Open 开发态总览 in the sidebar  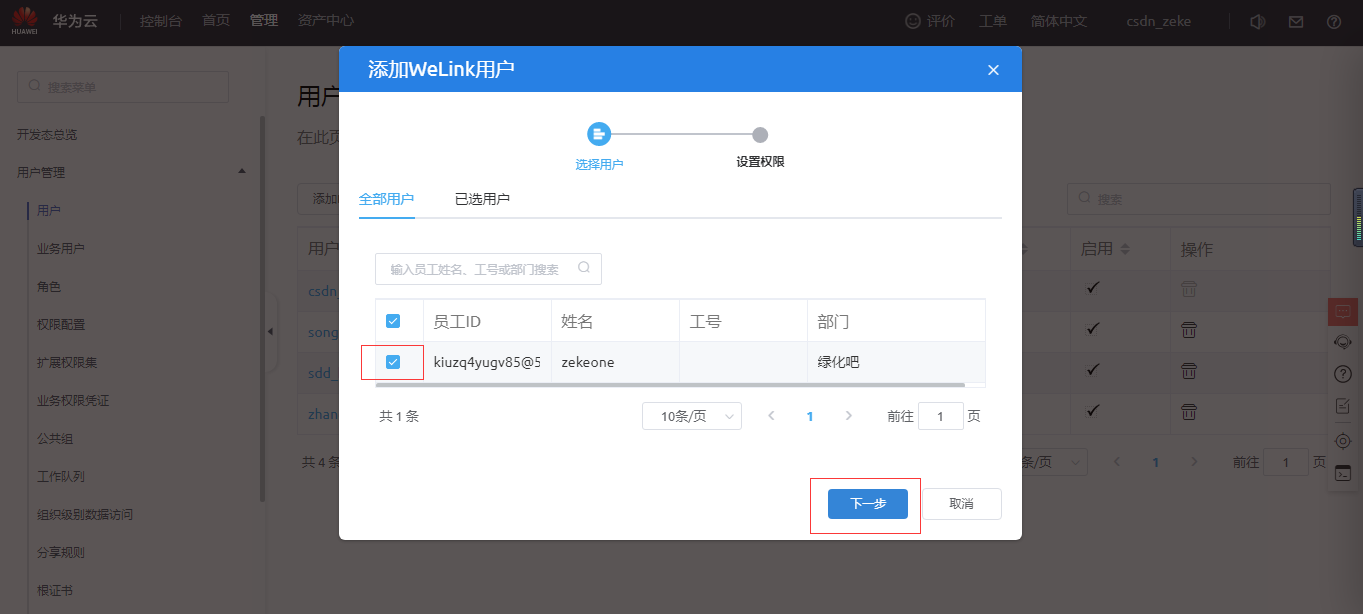point(47,134)
